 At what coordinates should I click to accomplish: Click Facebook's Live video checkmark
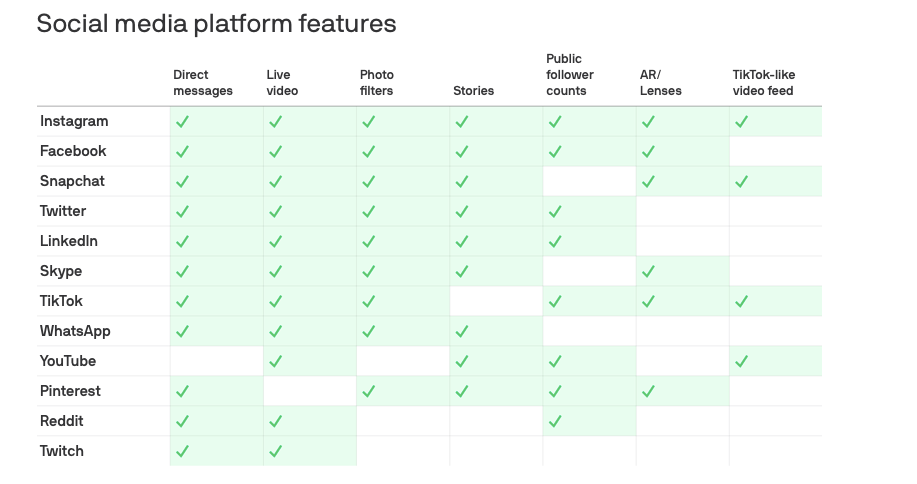275,152
